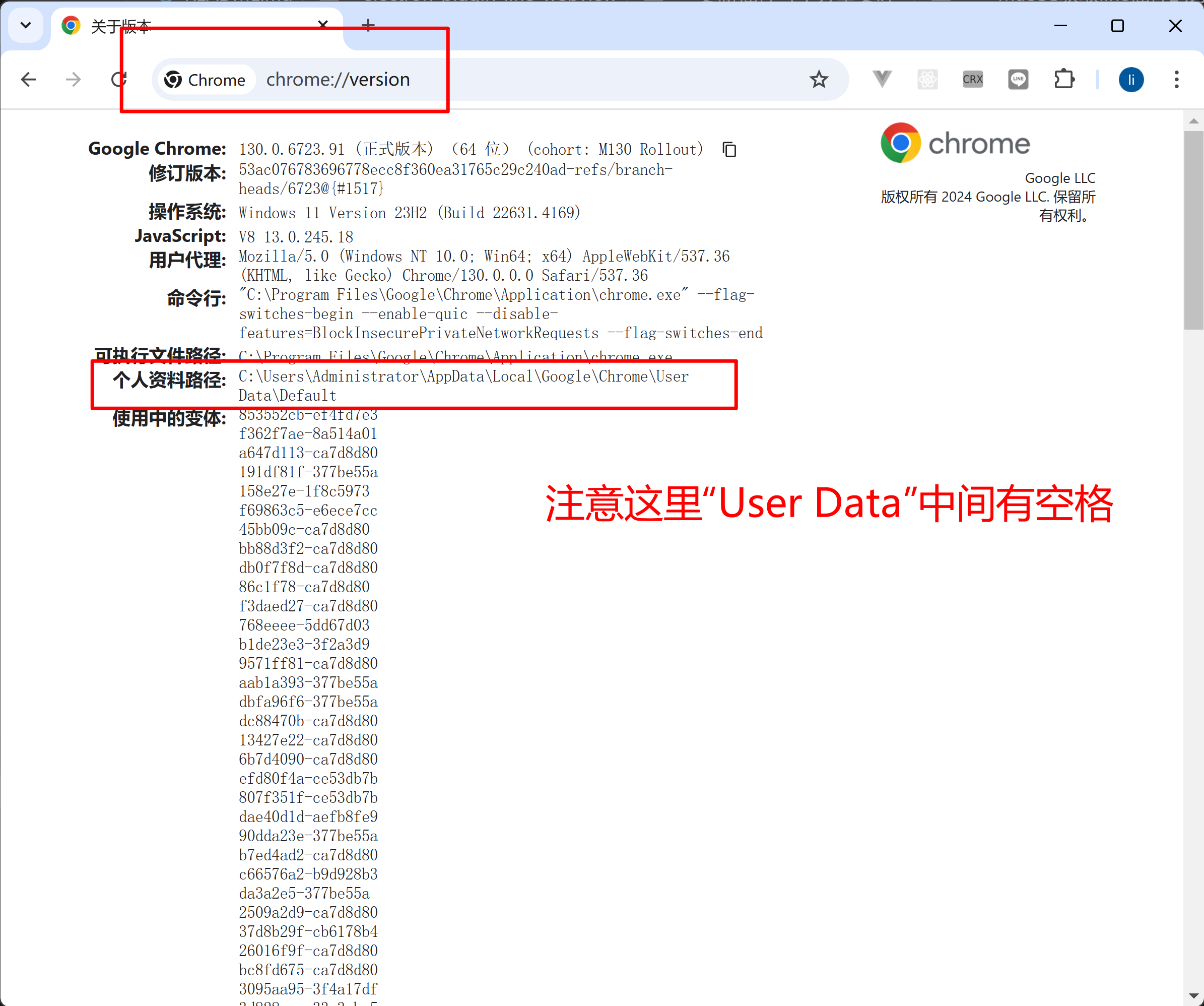The image size is (1204, 1006).
Task: Click the V8 13.0.245.18 text
Action: (x=296, y=237)
